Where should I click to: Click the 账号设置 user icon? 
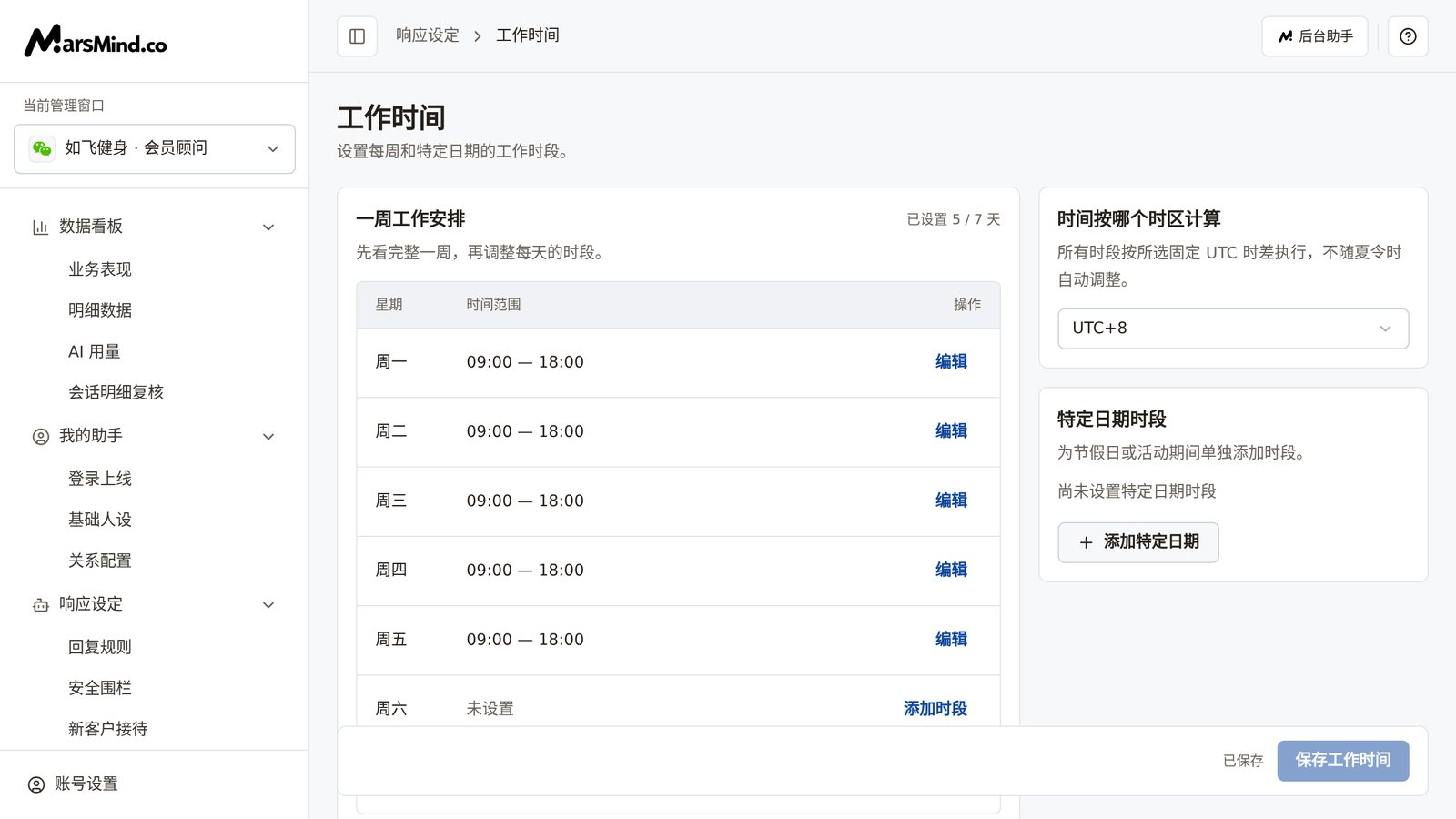[x=36, y=784]
